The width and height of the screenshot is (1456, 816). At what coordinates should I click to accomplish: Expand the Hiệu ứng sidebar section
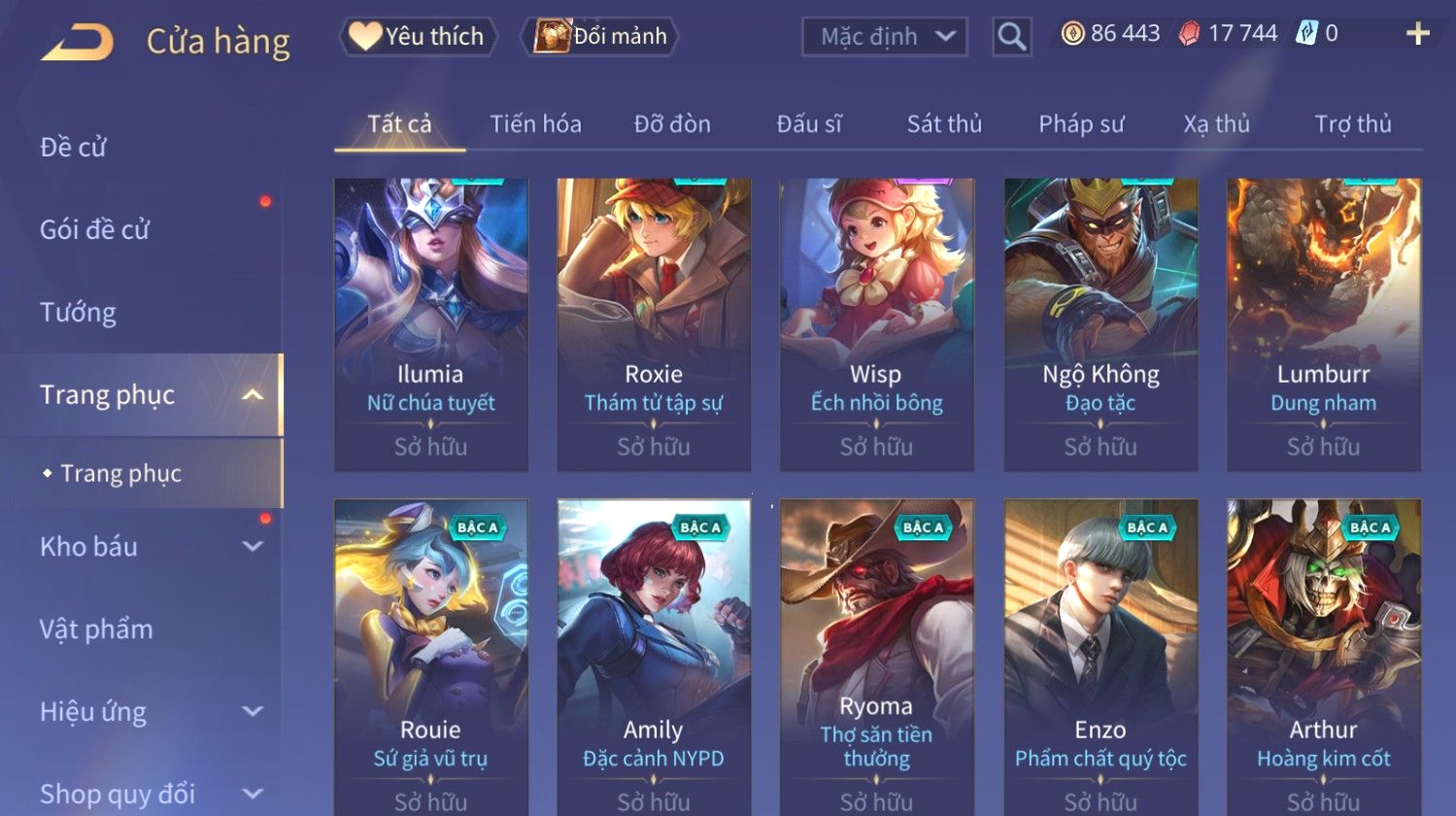(x=252, y=711)
